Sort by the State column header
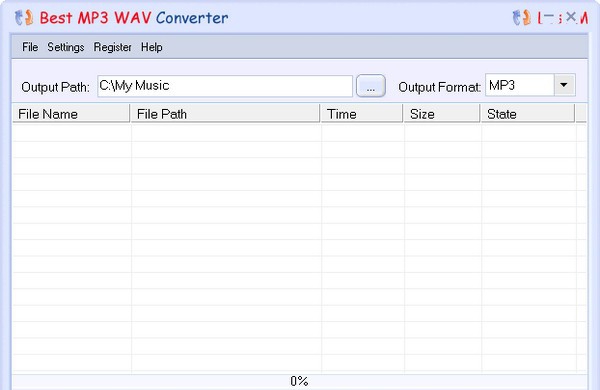Viewport: 600px width, 390px height. pyautogui.click(x=528, y=114)
